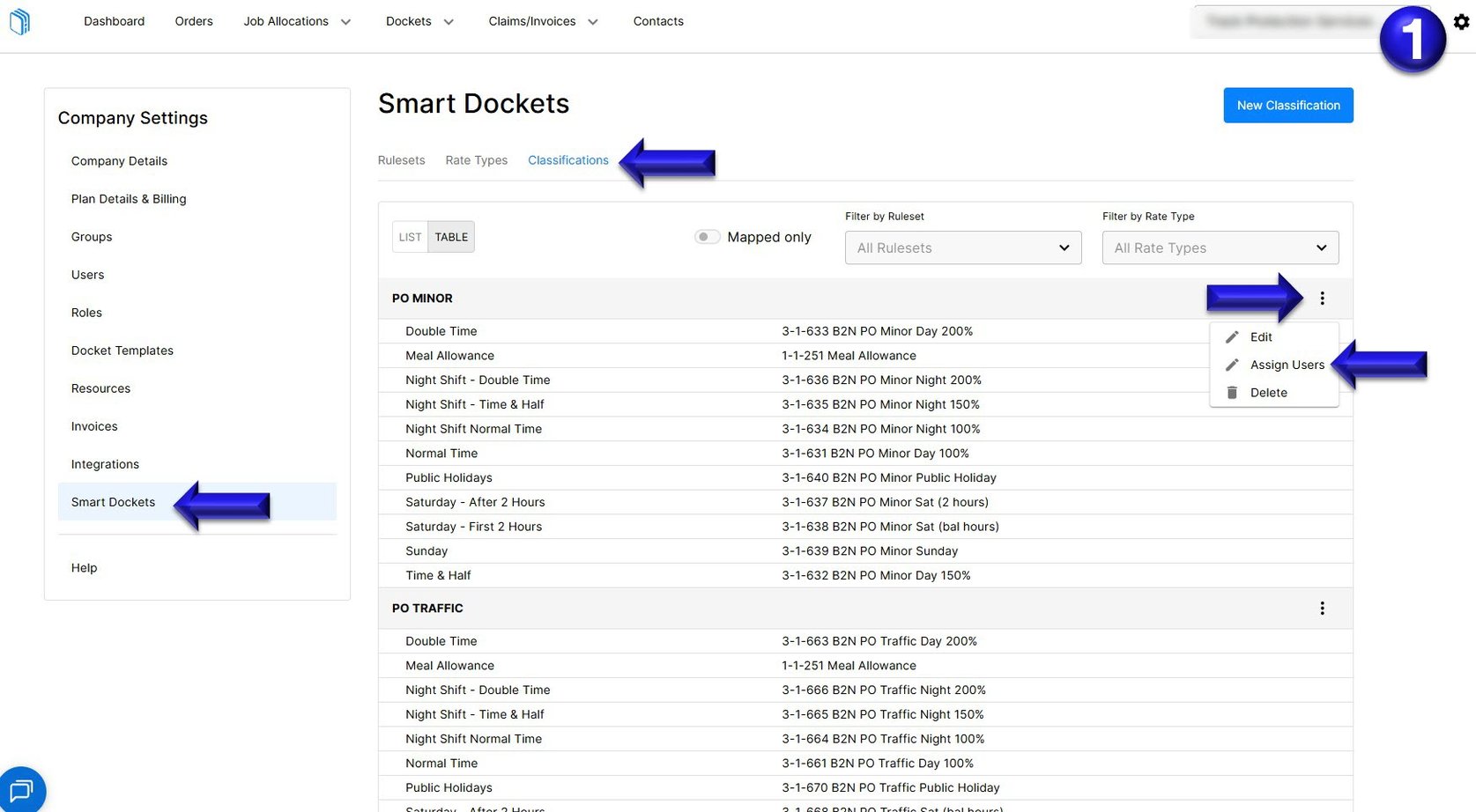The height and width of the screenshot is (812, 1476).
Task: Open the Users settings page
Action: (x=87, y=275)
